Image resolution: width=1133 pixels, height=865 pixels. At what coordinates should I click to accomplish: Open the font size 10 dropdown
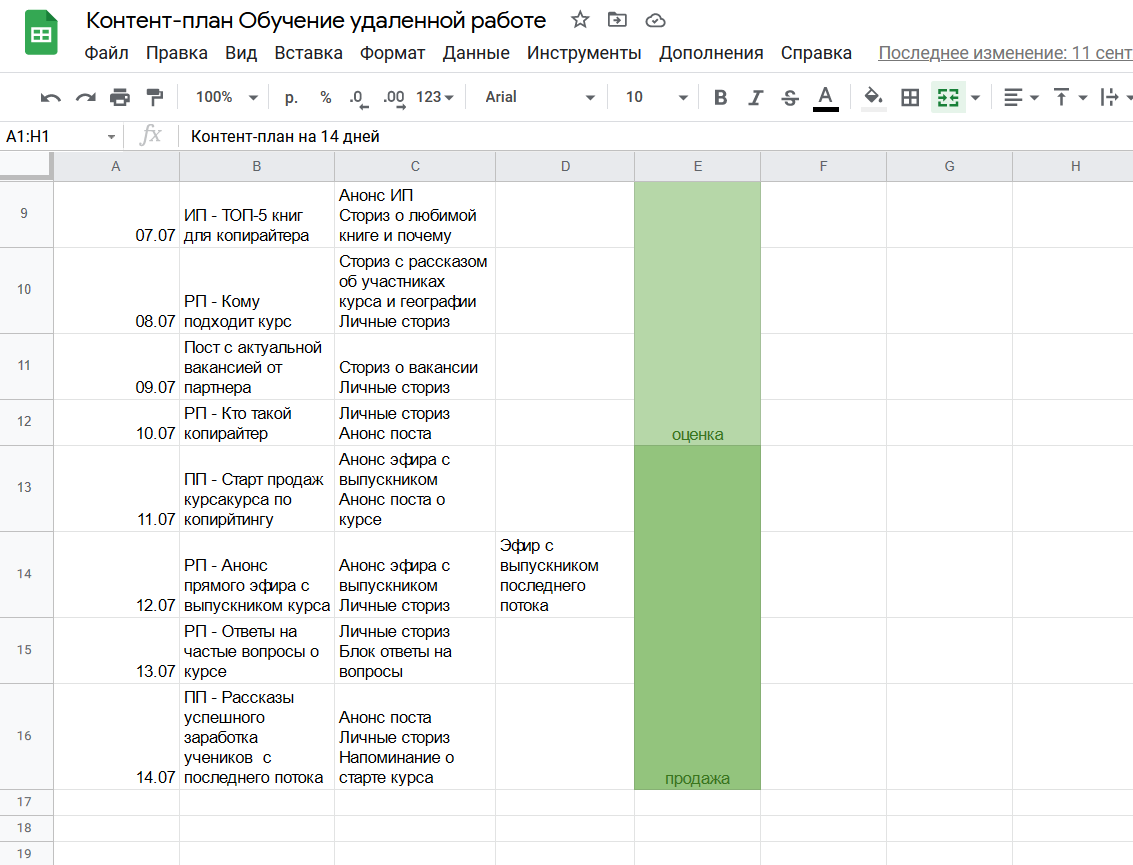(x=656, y=97)
